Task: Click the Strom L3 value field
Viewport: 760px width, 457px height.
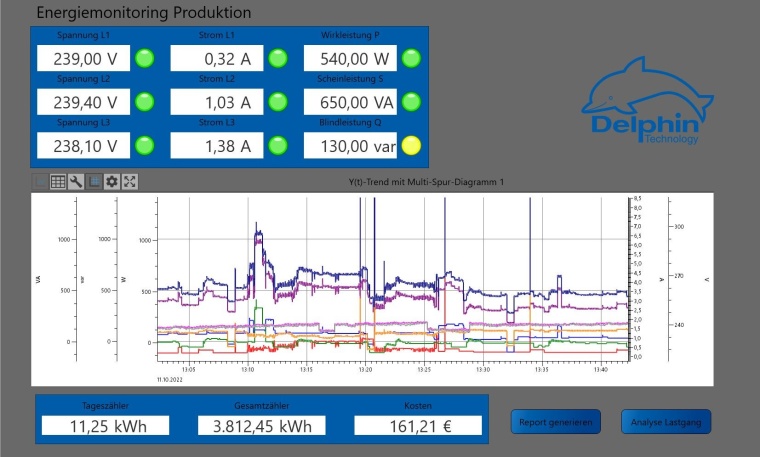Action: click(x=217, y=146)
